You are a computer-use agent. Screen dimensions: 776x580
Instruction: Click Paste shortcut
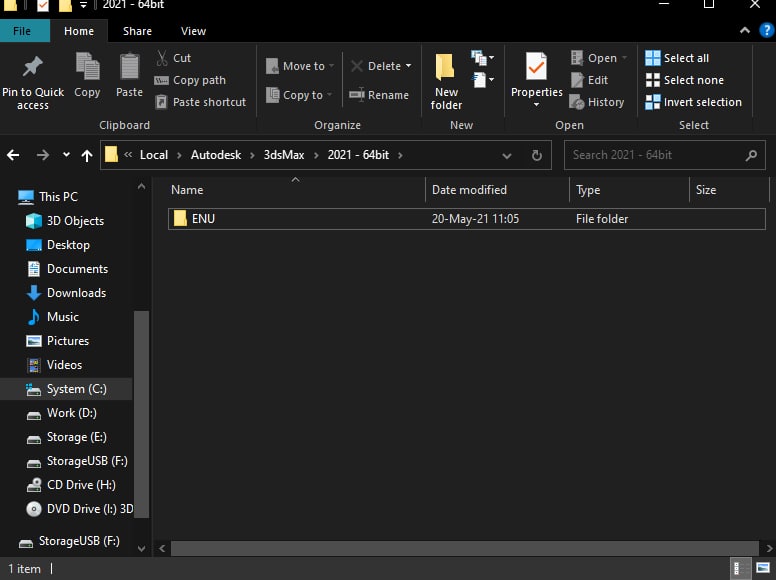tap(200, 102)
